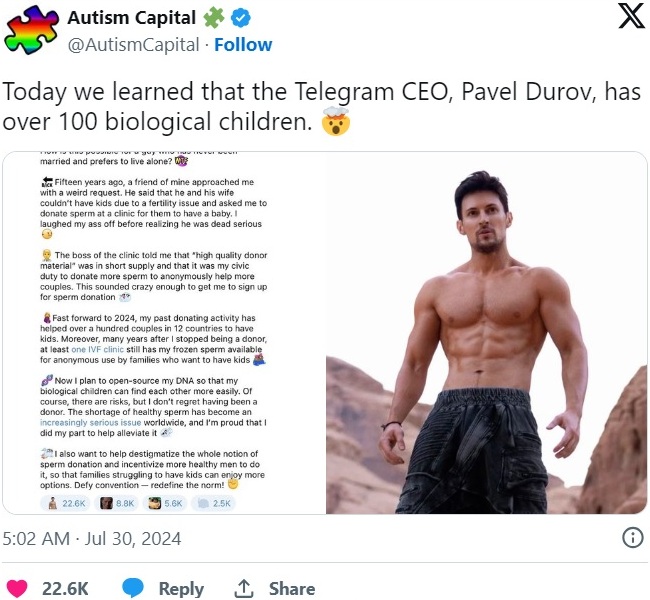The height and width of the screenshot is (600, 650).
Task: Like the tweet with the heart icon
Action: [17, 588]
